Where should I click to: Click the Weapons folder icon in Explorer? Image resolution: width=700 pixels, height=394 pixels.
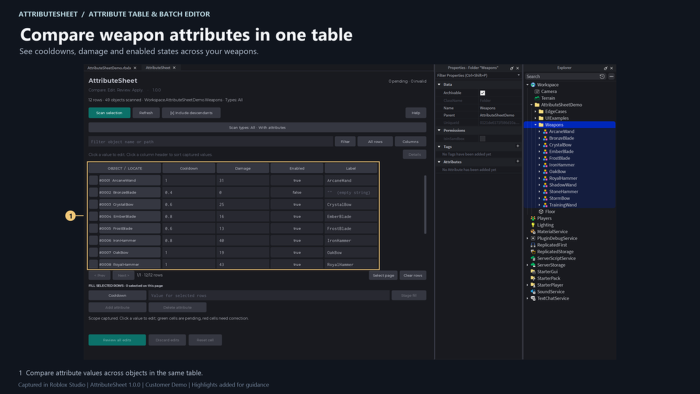[541, 125]
